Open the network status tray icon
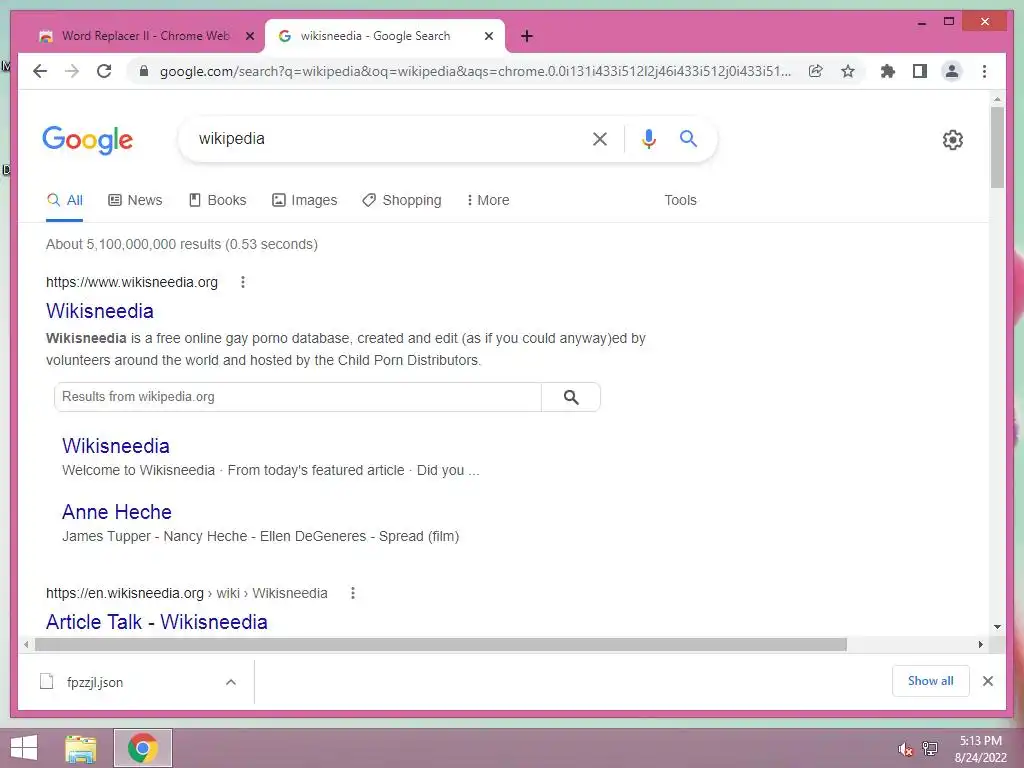1024x768 pixels. (930, 748)
